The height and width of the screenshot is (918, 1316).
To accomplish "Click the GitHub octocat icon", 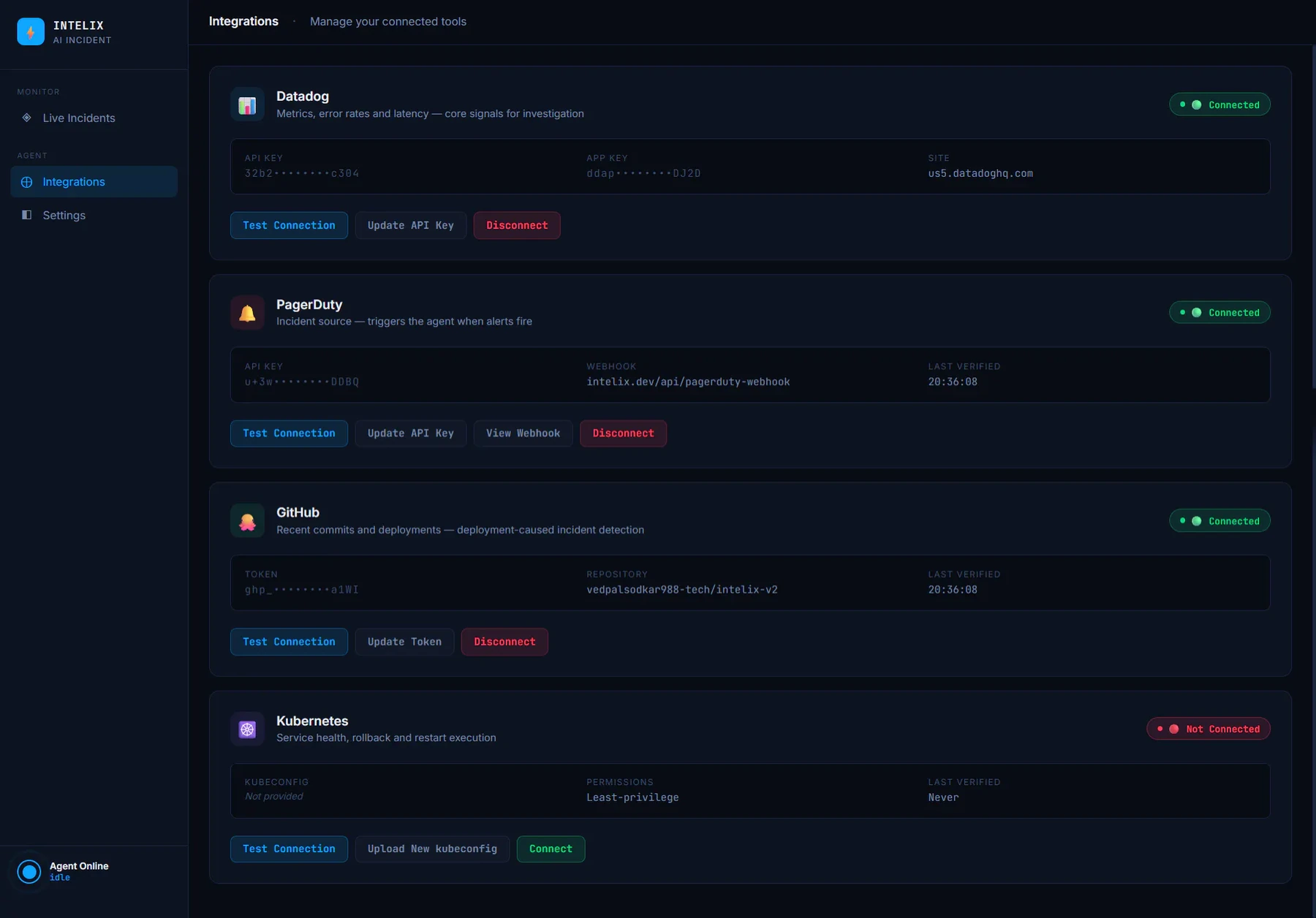I will 247,521.
